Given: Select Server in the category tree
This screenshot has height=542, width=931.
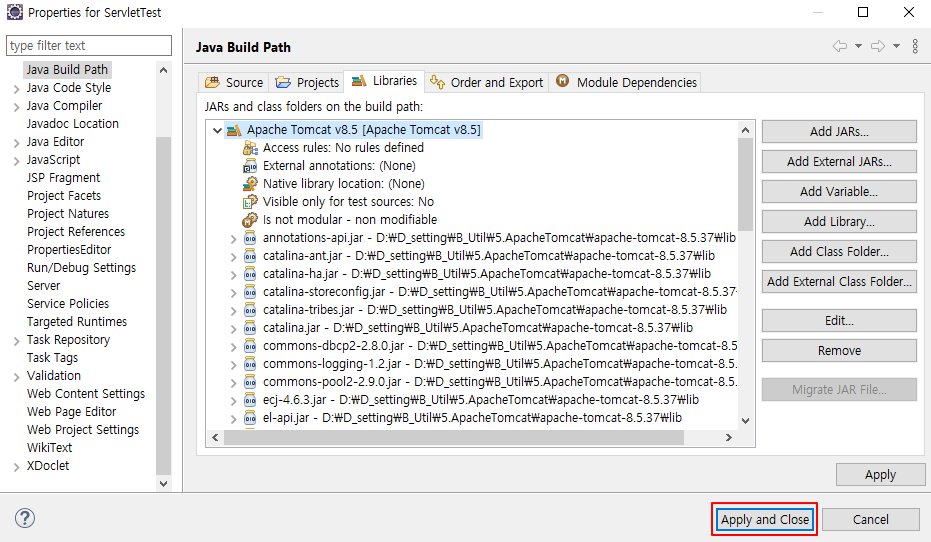Looking at the screenshot, I should (x=43, y=286).
